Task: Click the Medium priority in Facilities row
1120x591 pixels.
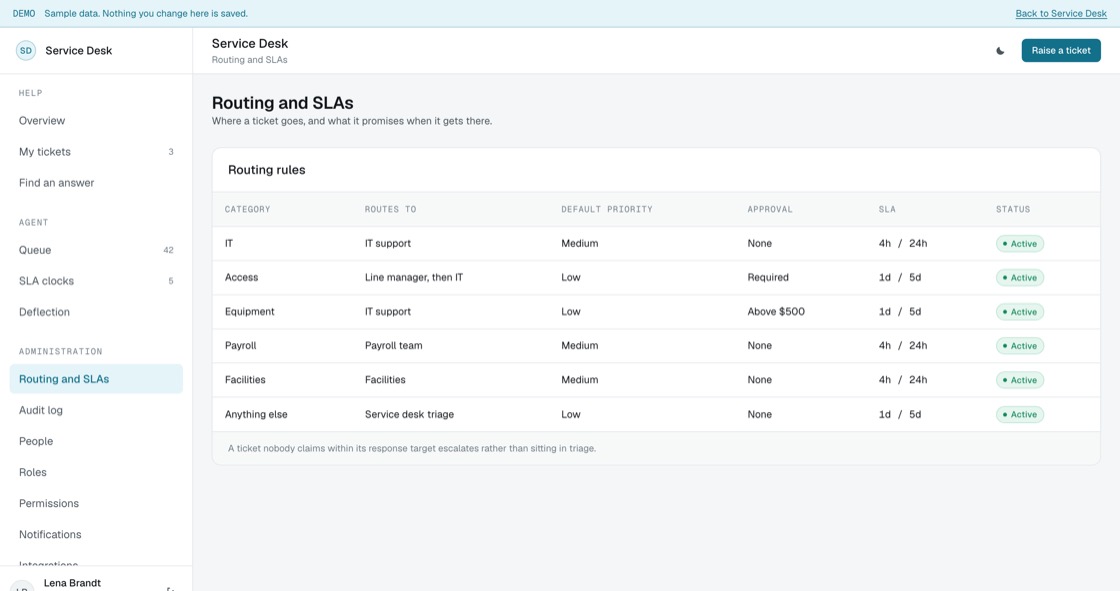Action: 579,380
